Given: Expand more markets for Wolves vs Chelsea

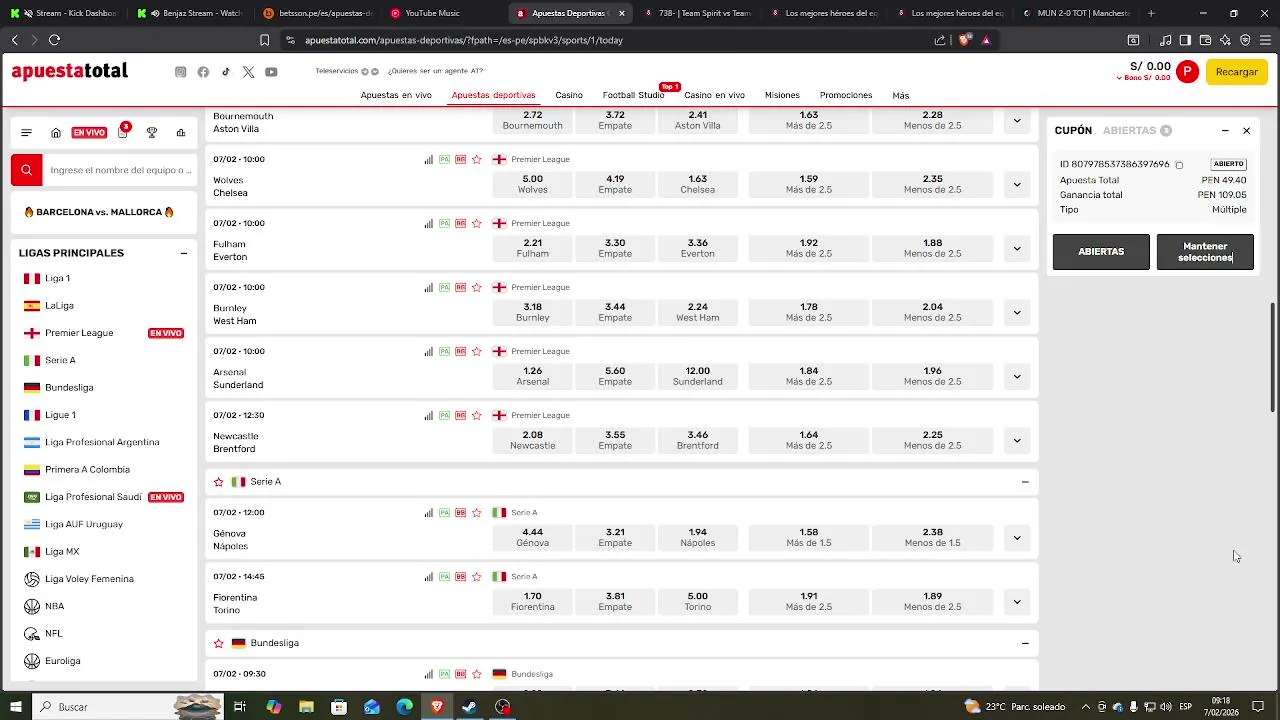Looking at the screenshot, I should [x=1017, y=184].
